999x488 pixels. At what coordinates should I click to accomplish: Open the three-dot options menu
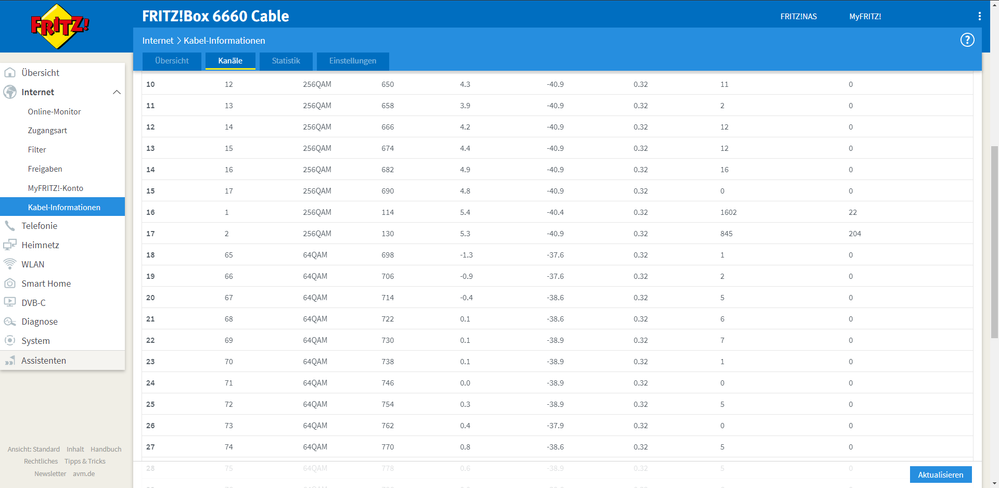click(980, 17)
